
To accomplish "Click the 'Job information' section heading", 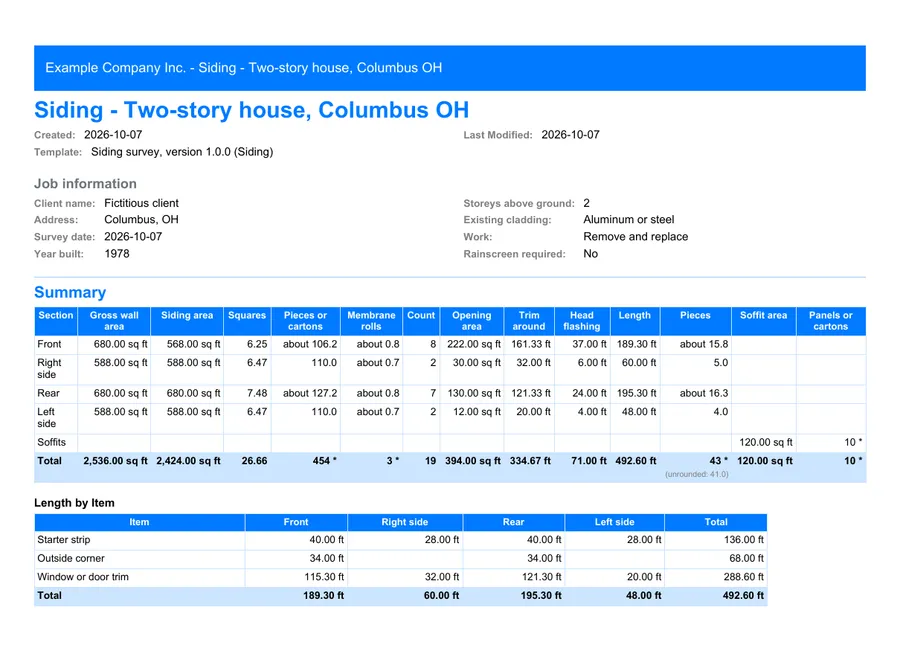I will 85,184.
